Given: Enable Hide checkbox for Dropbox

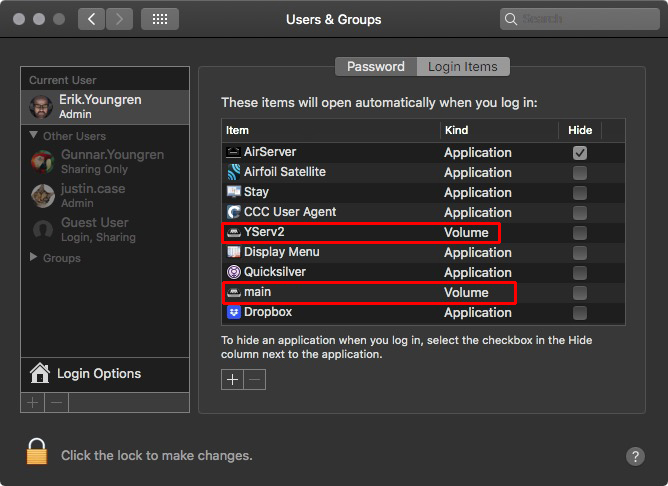Looking at the screenshot, I should (580, 313).
